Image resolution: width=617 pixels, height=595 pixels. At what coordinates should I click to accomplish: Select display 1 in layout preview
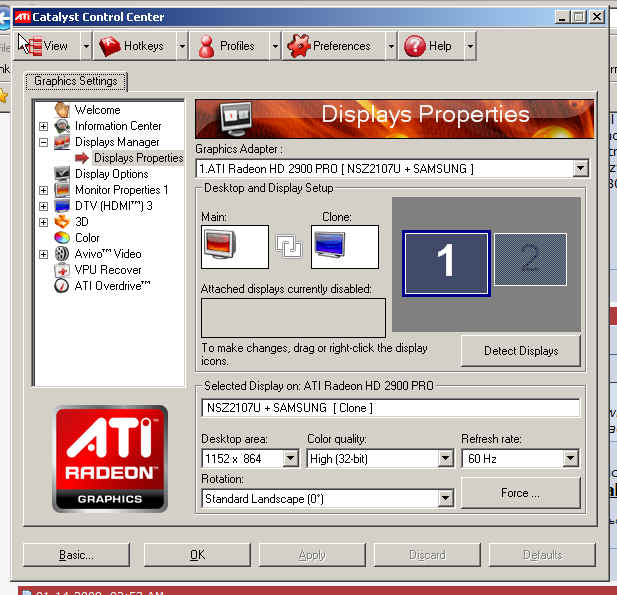coord(446,263)
